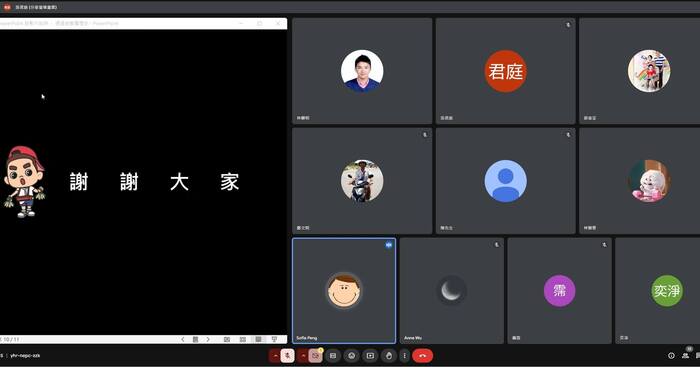Open slide list icon between slide arrows
This screenshot has width=700, height=367.
point(196,339)
